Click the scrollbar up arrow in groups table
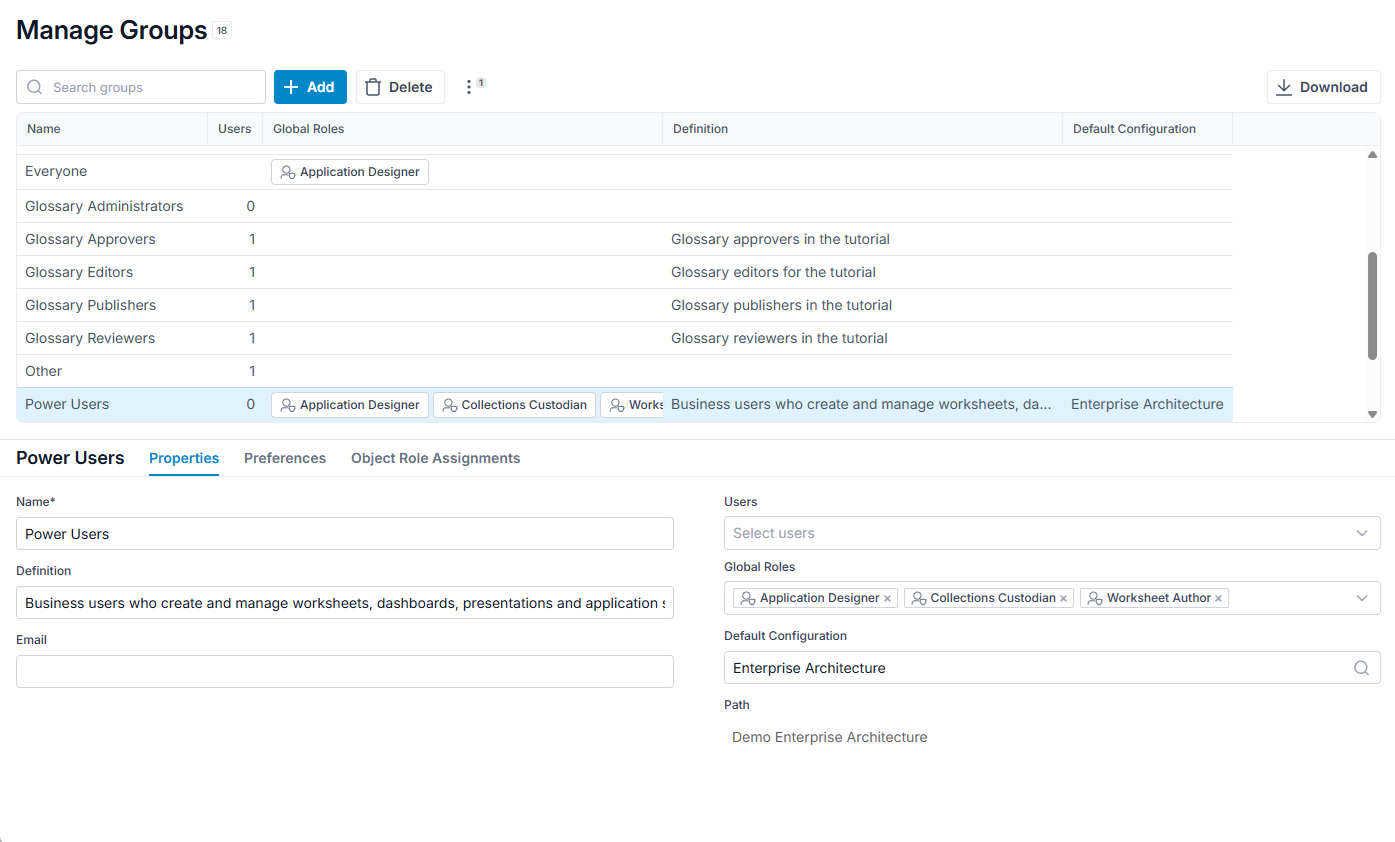Viewport: 1395px width, 842px height. point(1372,155)
